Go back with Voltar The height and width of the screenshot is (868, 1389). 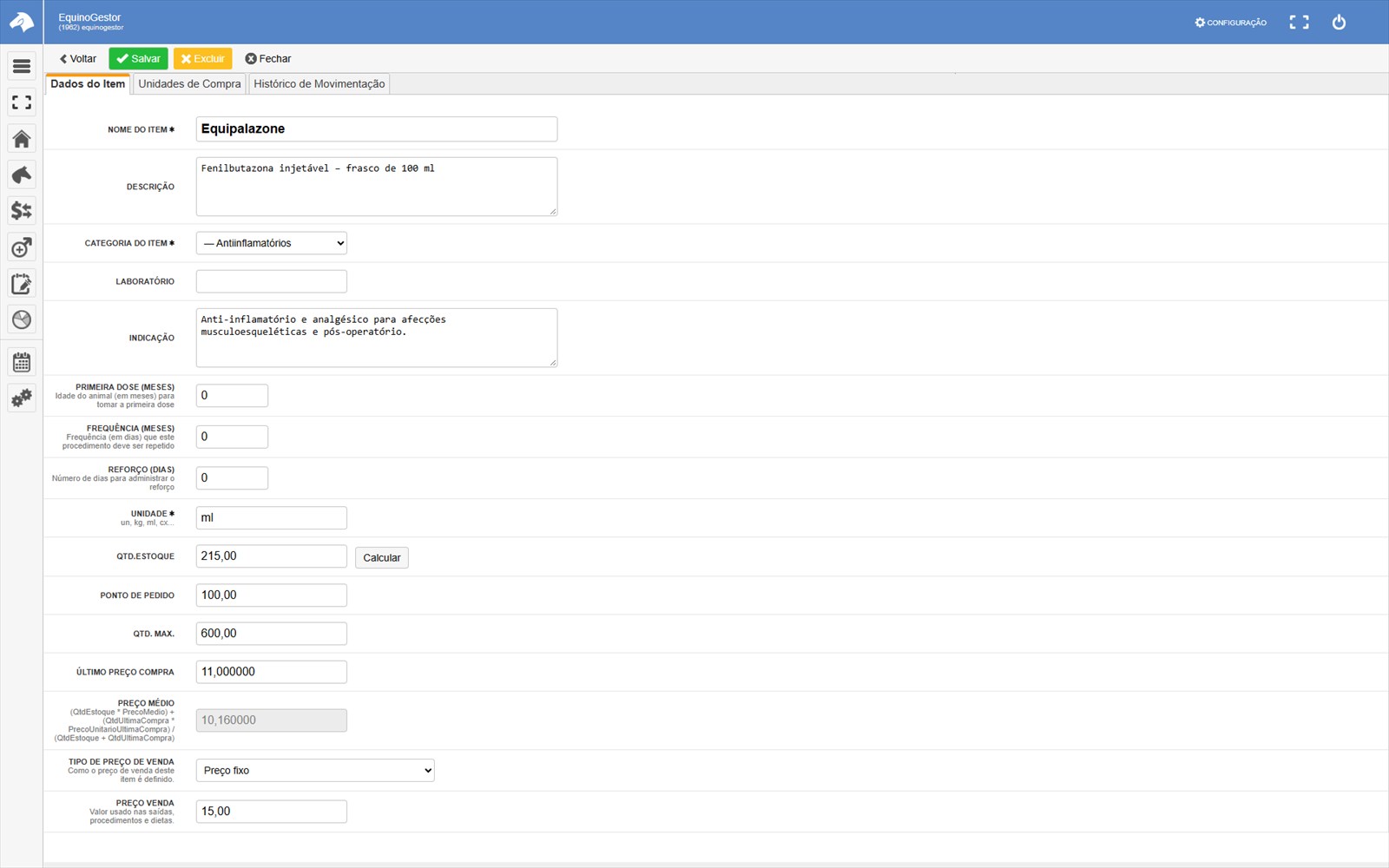click(78, 59)
